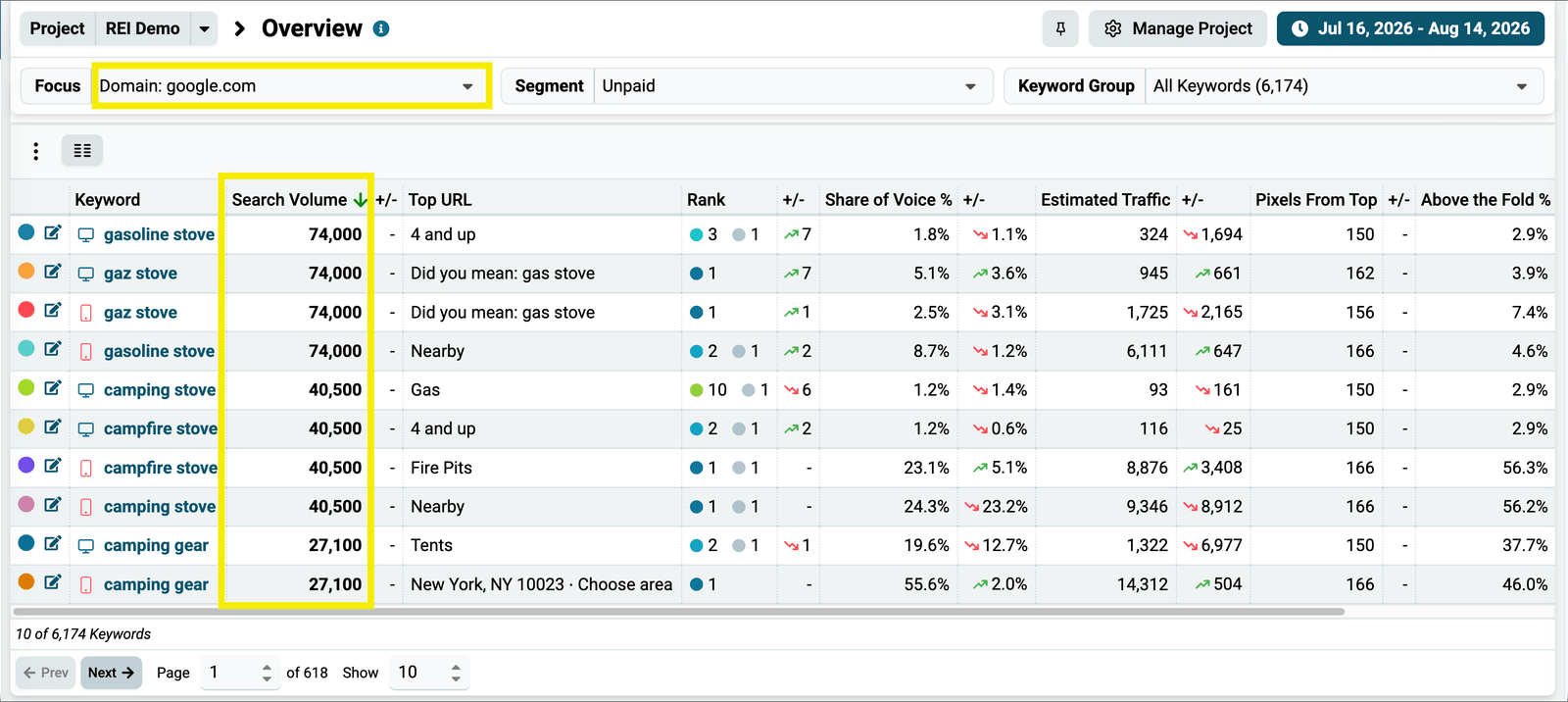Edit the mobile gasoline stove keyword
The width and height of the screenshot is (1568, 702).
53,349
